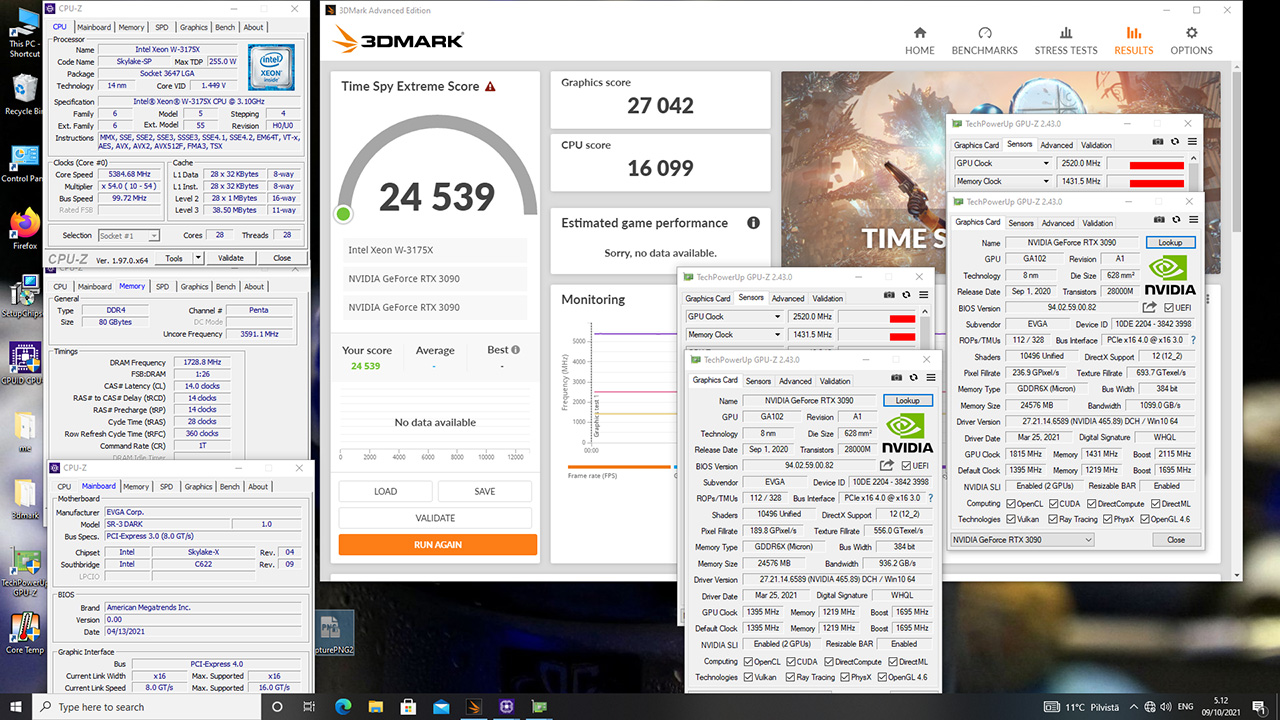Open Memory Clock dropdown in GPU-Z Sensors above Monitoring chart
The image size is (1280, 720).
777,335
